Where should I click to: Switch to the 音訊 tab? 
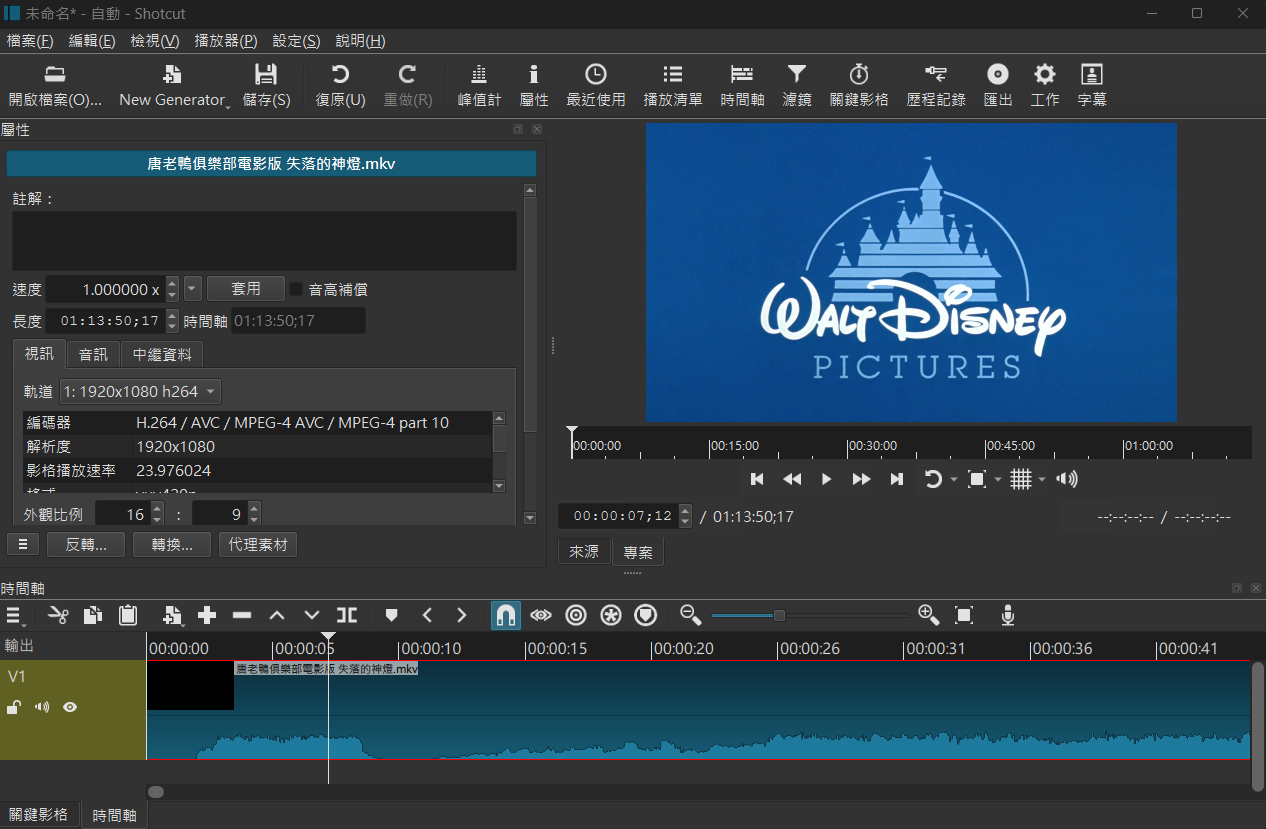tap(93, 354)
